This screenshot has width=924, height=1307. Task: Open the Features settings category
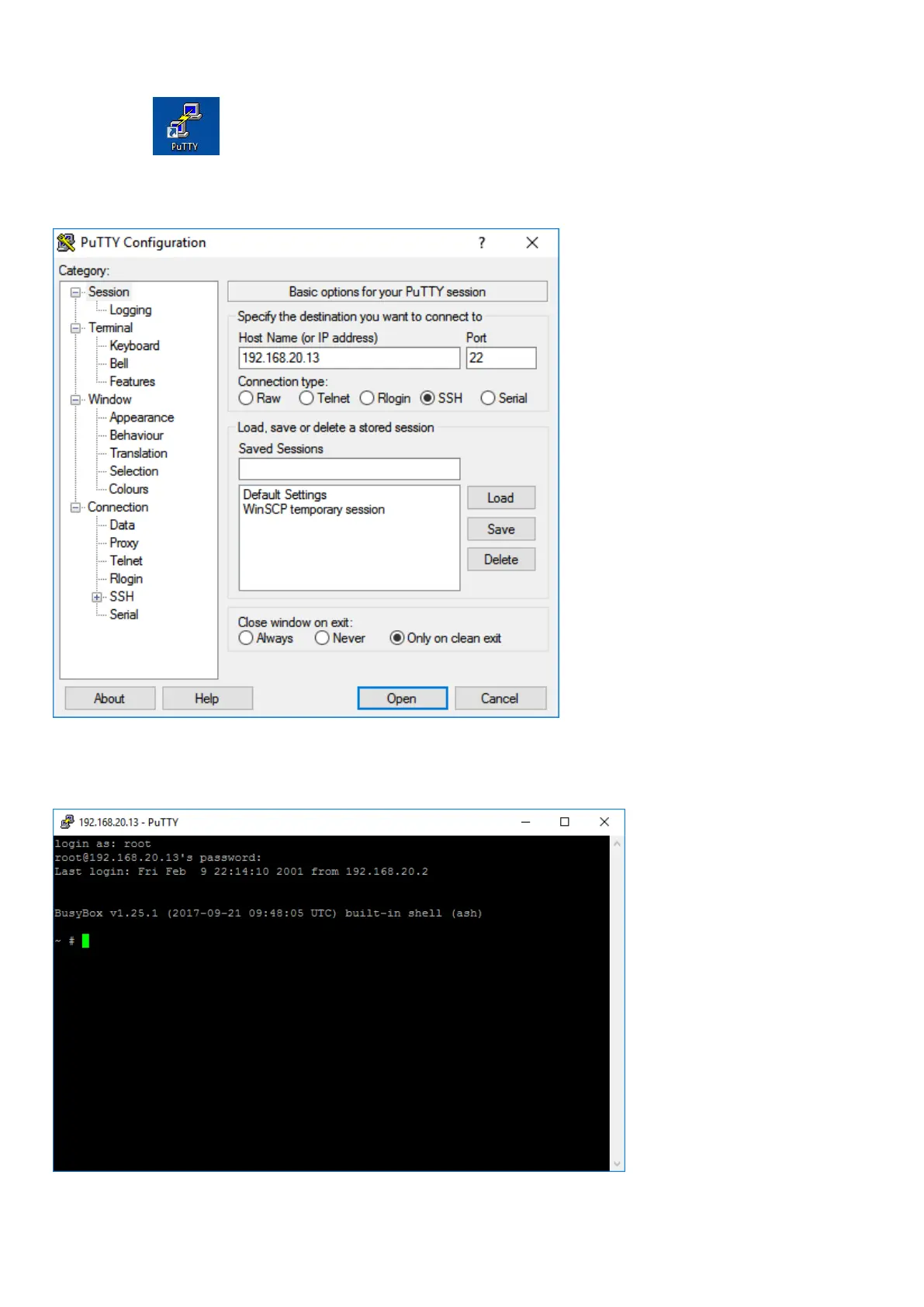coord(132,381)
